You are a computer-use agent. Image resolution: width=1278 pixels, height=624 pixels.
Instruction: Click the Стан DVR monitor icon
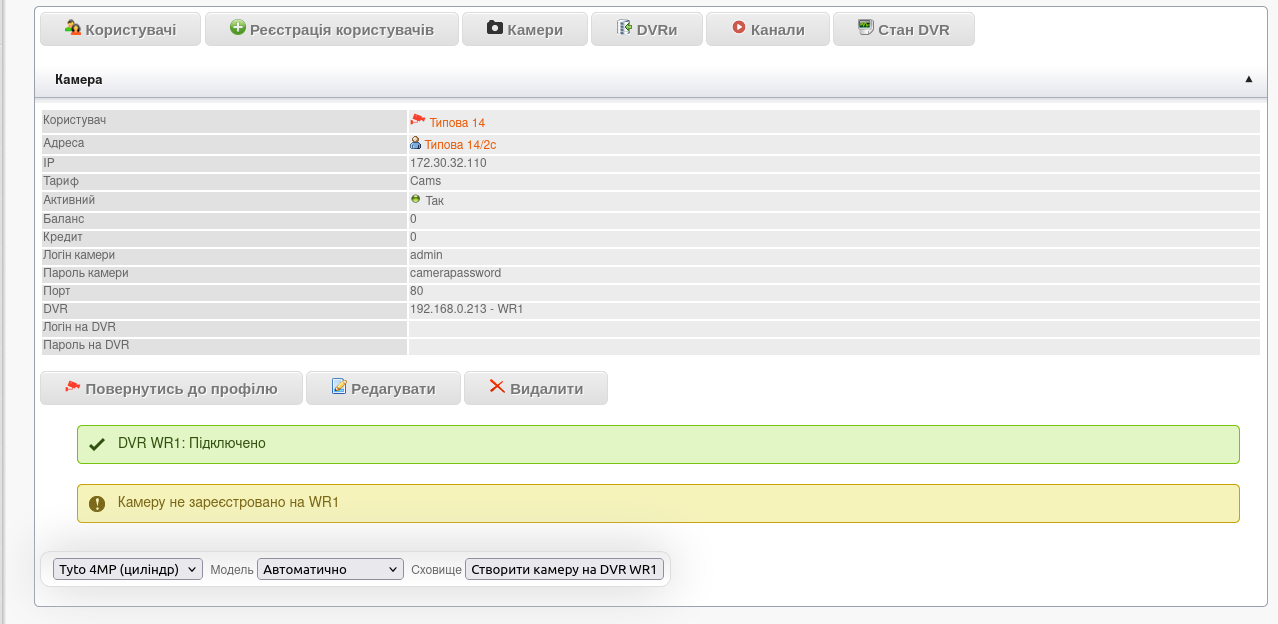coord(866,28)
